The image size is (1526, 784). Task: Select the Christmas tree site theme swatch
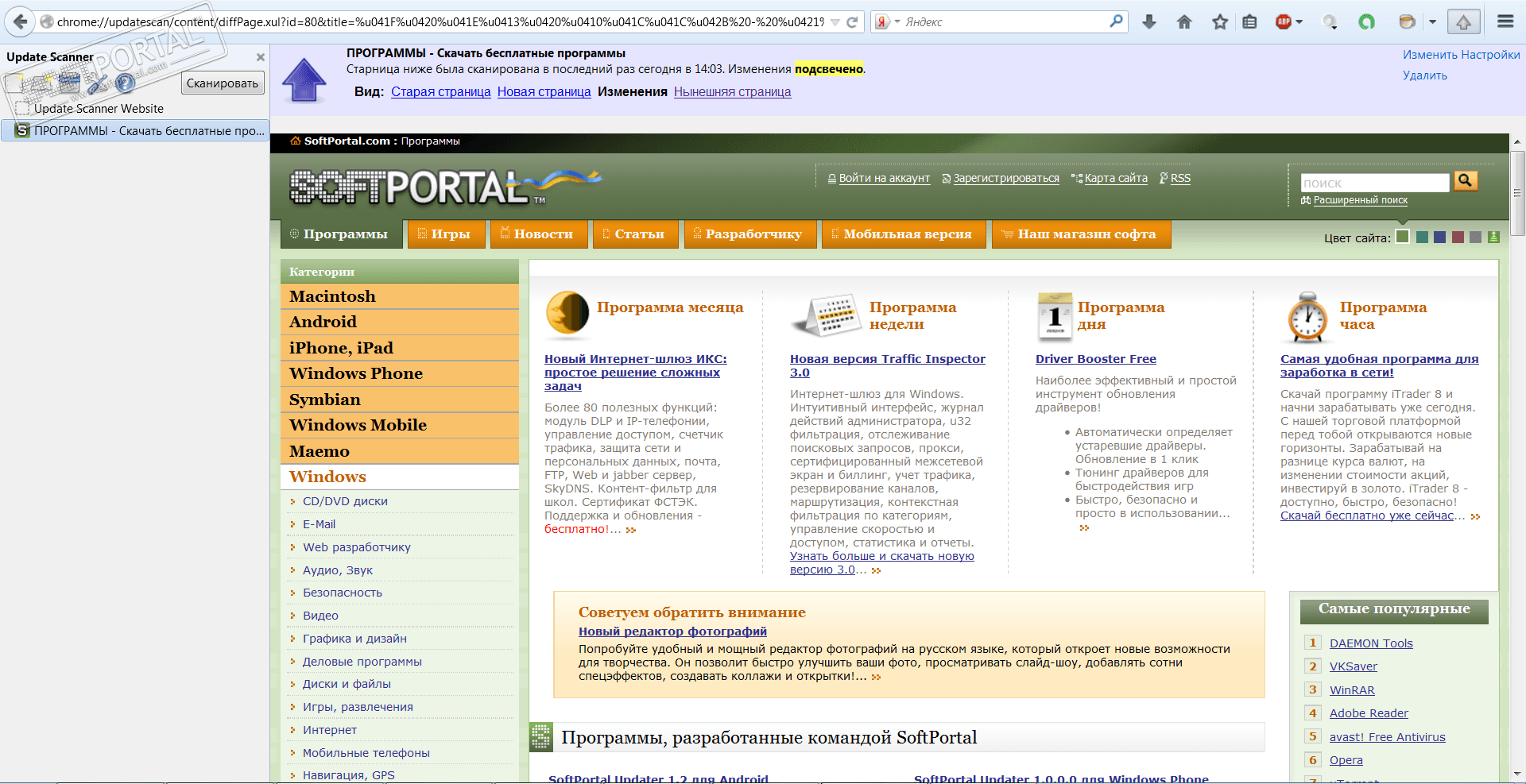click(1493, 237)
